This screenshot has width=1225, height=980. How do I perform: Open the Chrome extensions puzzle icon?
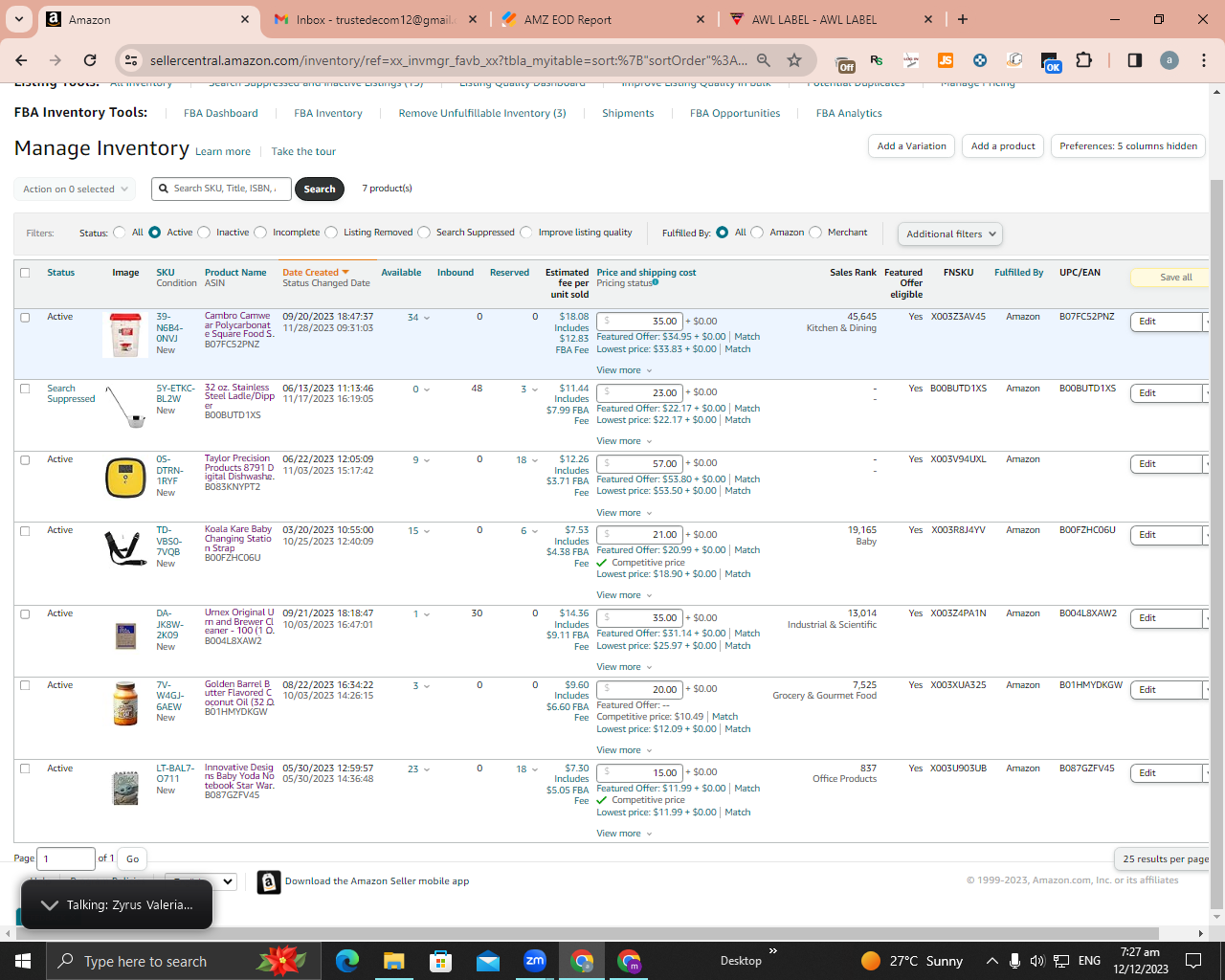1083,60
